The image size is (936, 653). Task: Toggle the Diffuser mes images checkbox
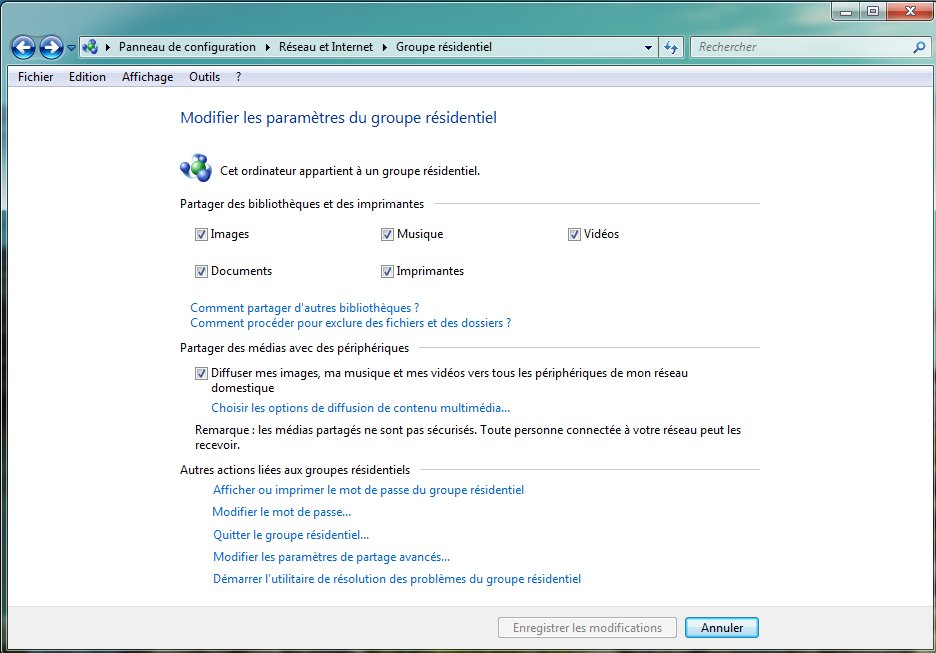coord(201,374)
